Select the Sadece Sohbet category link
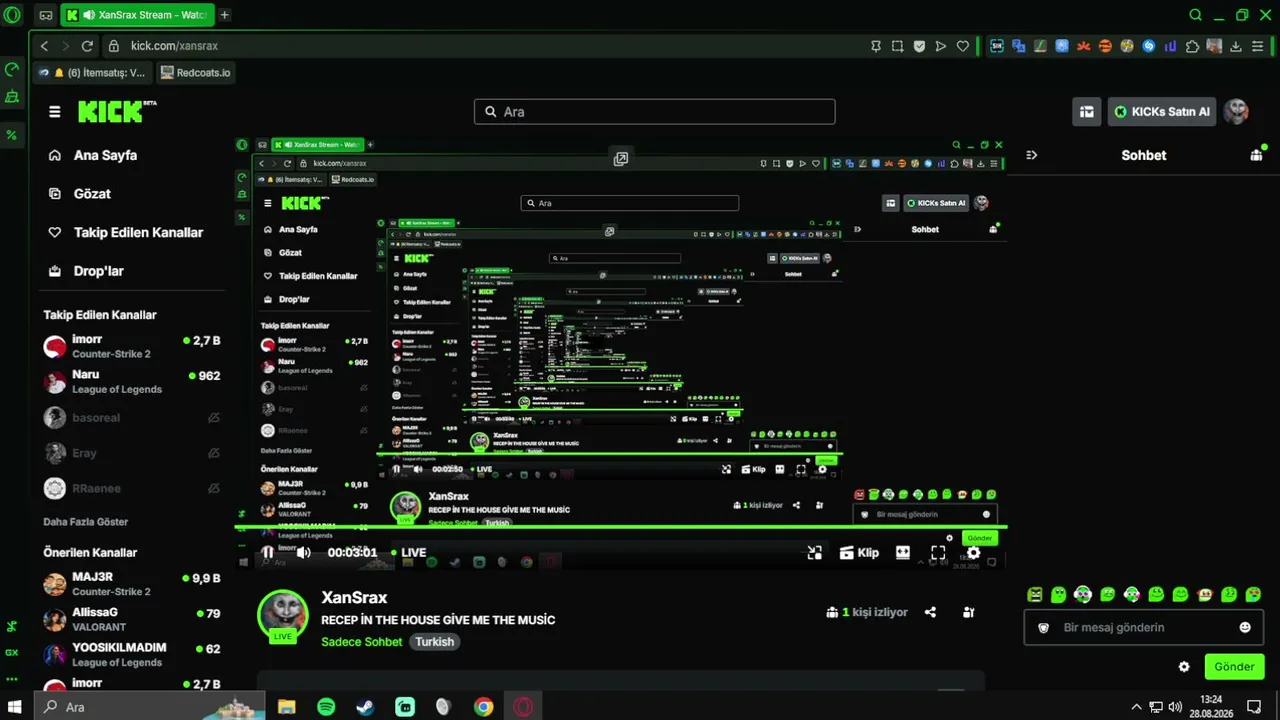The height and width of the screenshot is (720, 1280). (x=361, y=642)
